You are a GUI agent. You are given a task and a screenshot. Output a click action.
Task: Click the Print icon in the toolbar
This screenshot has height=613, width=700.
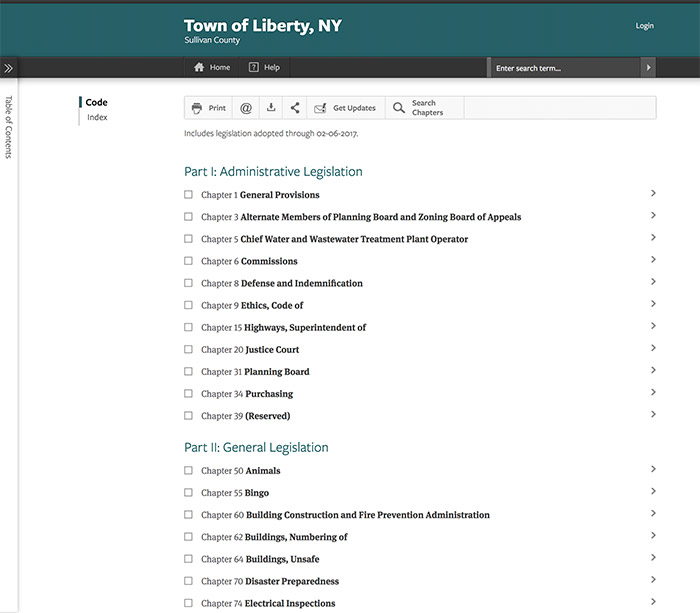tap(197, 108)
